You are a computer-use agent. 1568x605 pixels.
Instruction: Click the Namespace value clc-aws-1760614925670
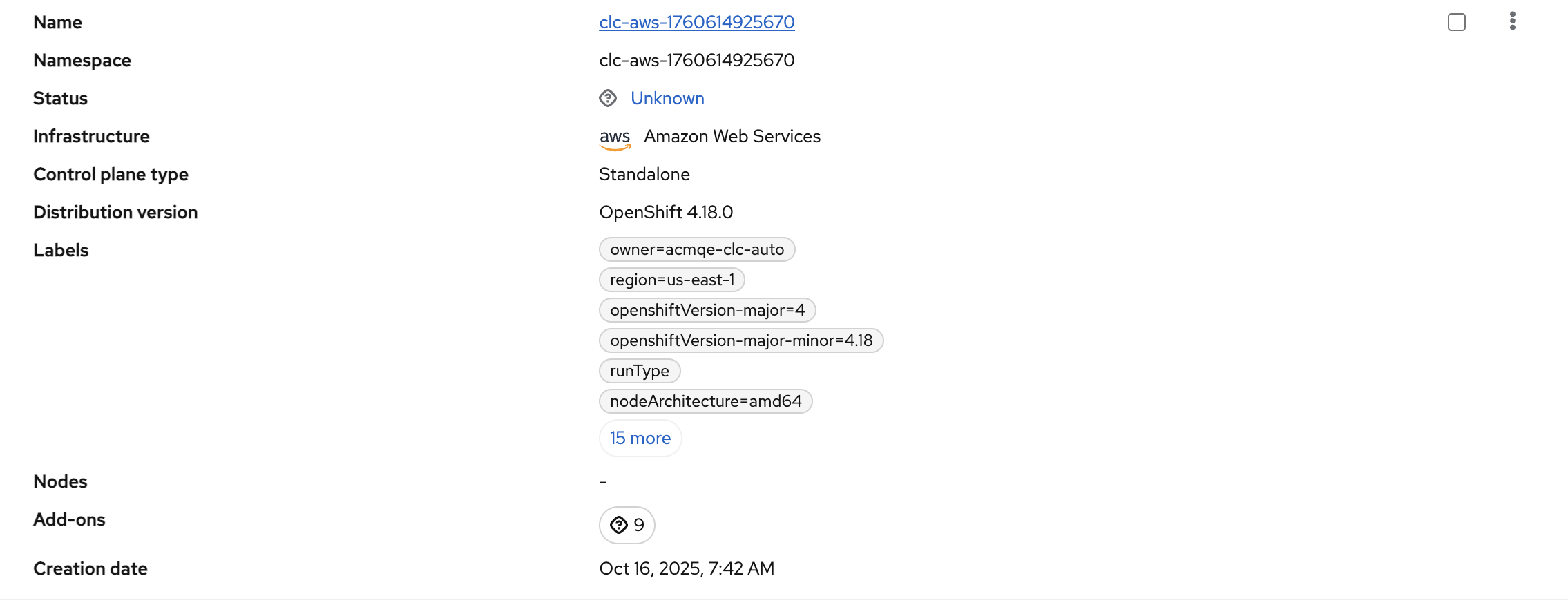tap(696, 60)
